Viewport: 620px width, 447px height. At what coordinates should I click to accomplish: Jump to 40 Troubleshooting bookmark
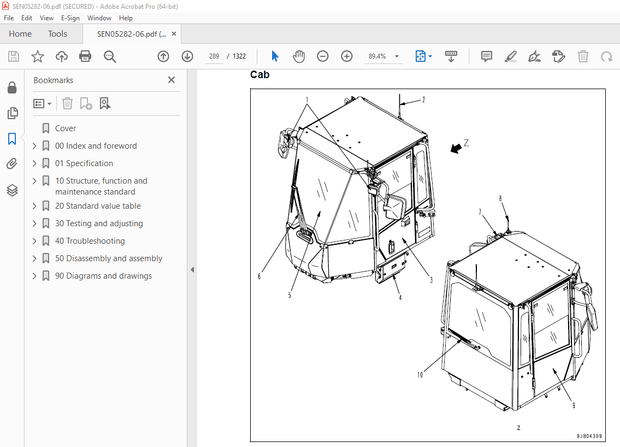[x=90, y=241]
